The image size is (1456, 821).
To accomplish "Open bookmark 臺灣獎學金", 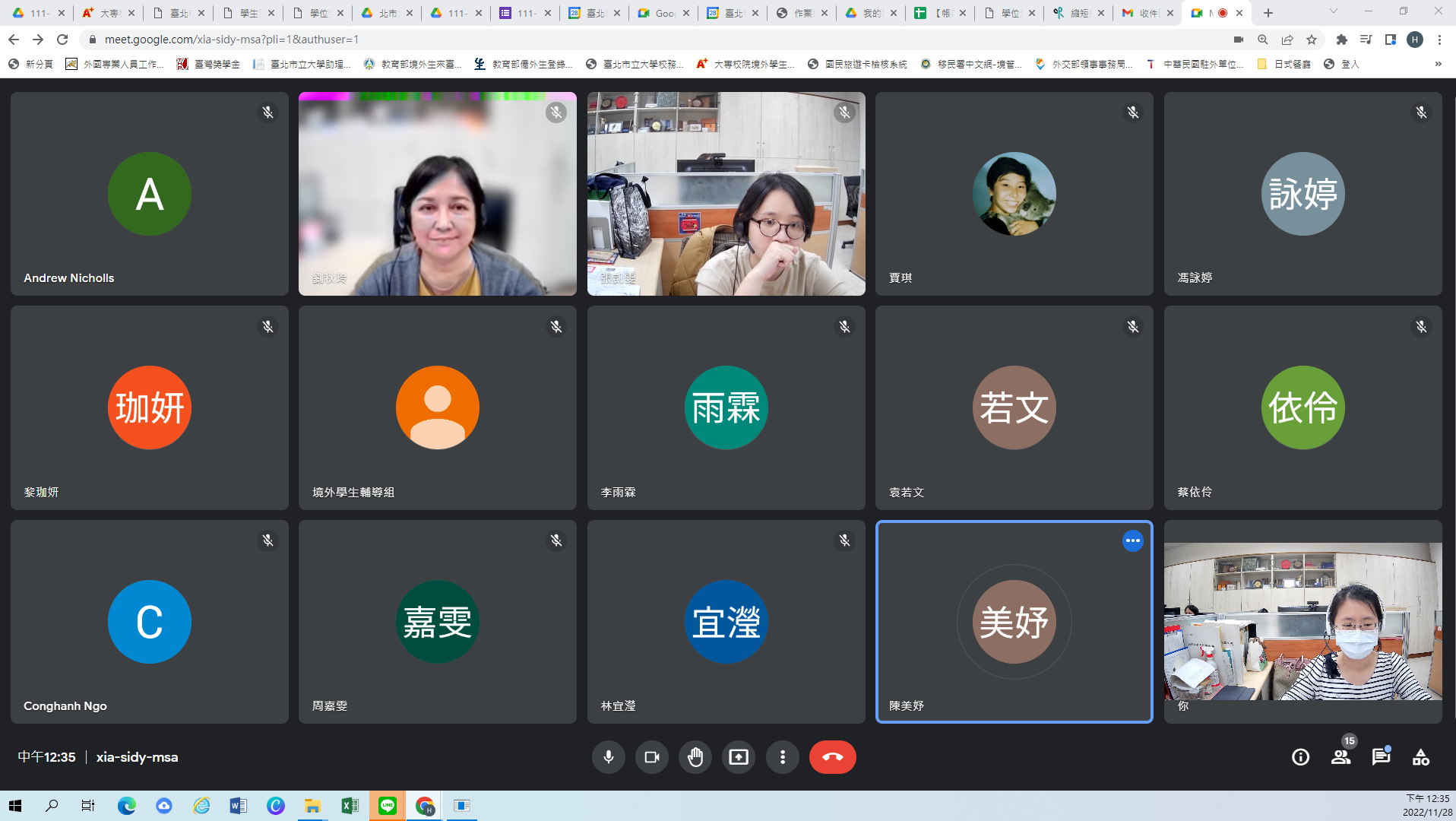I will point(208,65).
